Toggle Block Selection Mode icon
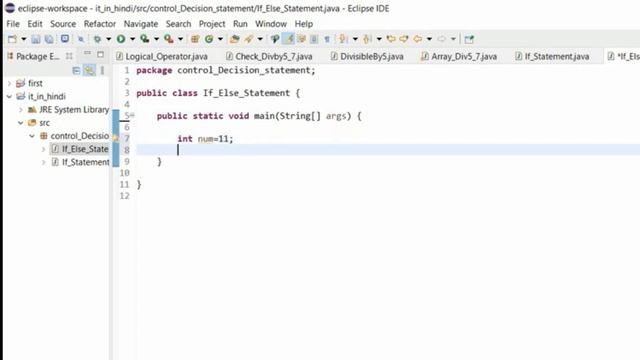The height and width of the screenshot is (360, 640). (x=314, y=39)
